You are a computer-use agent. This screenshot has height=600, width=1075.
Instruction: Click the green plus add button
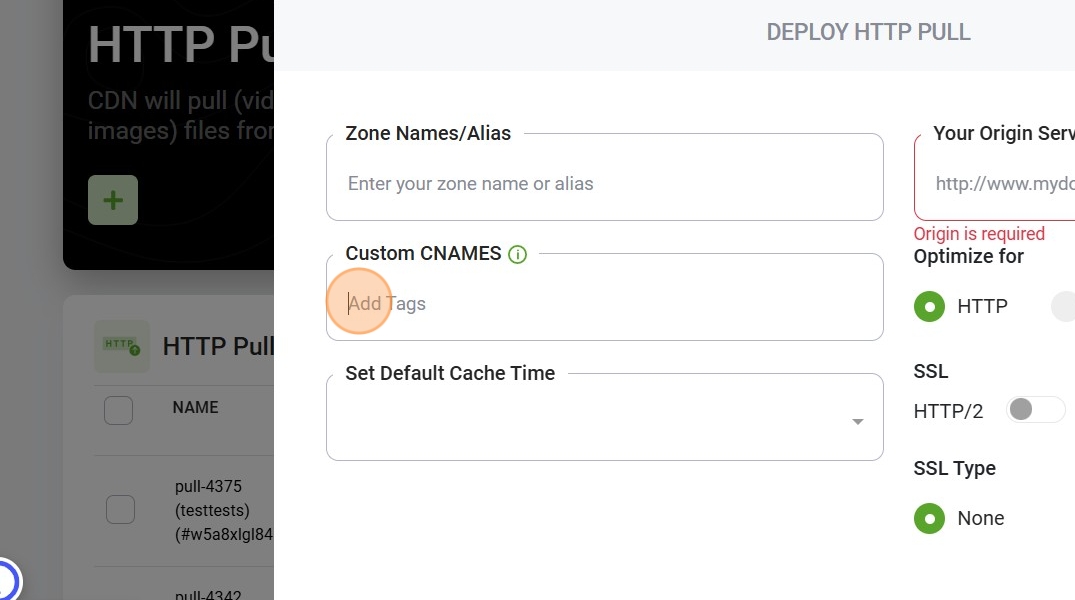coord(113,200)
